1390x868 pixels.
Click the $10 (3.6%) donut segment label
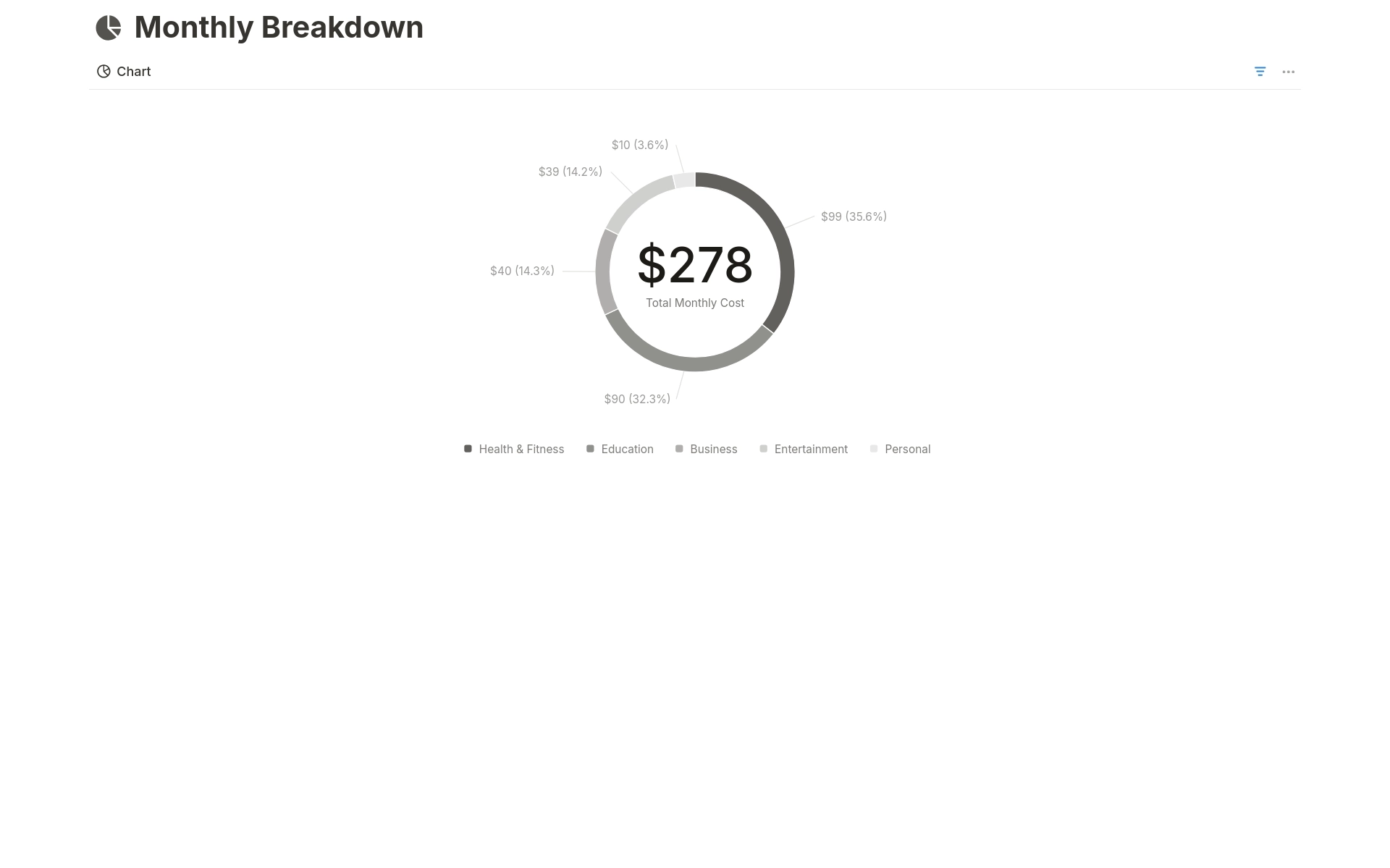[x=639, y=144]
